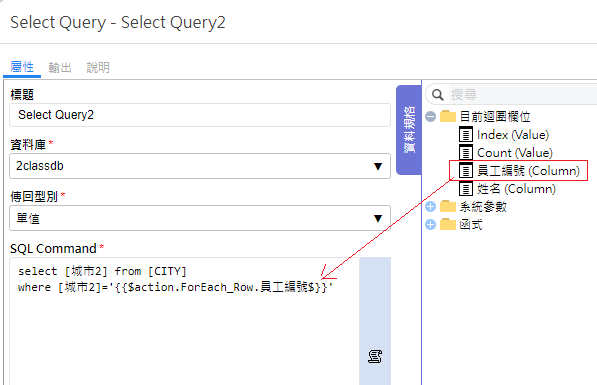Image resolution: width=597 pixels, height=385 pixels.
Task: Open the 資料庫 dropdown showing 2classdb
Action: [x=200, y=166]
